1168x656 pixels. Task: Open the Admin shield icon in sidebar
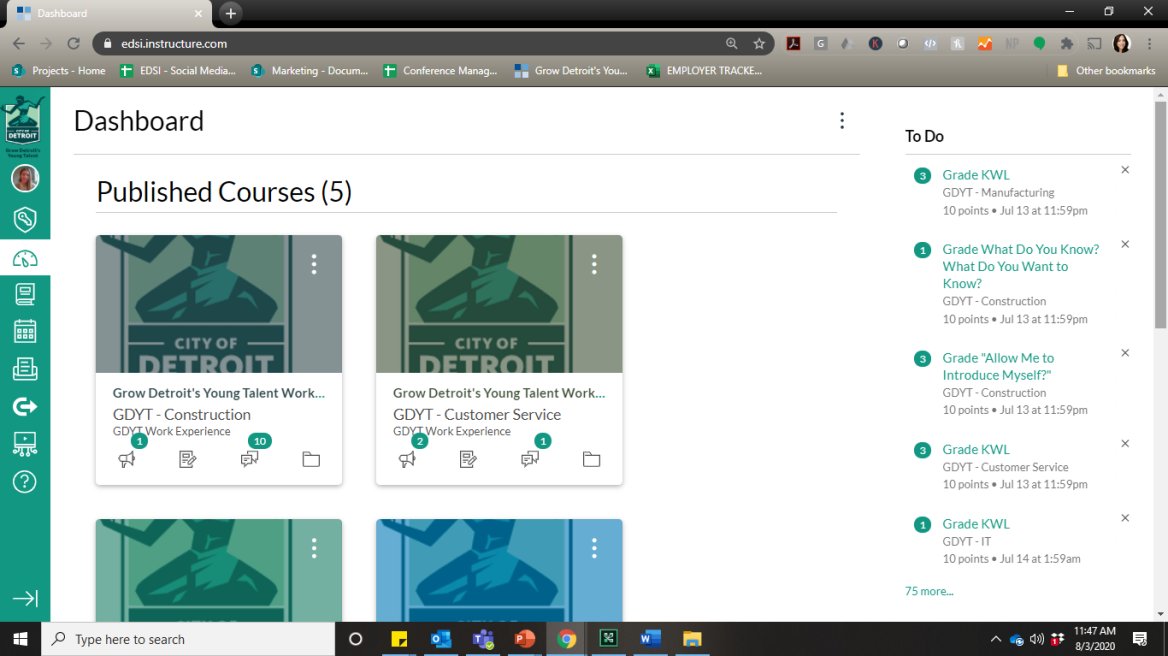pyautogui.click(x=25, y=220)
